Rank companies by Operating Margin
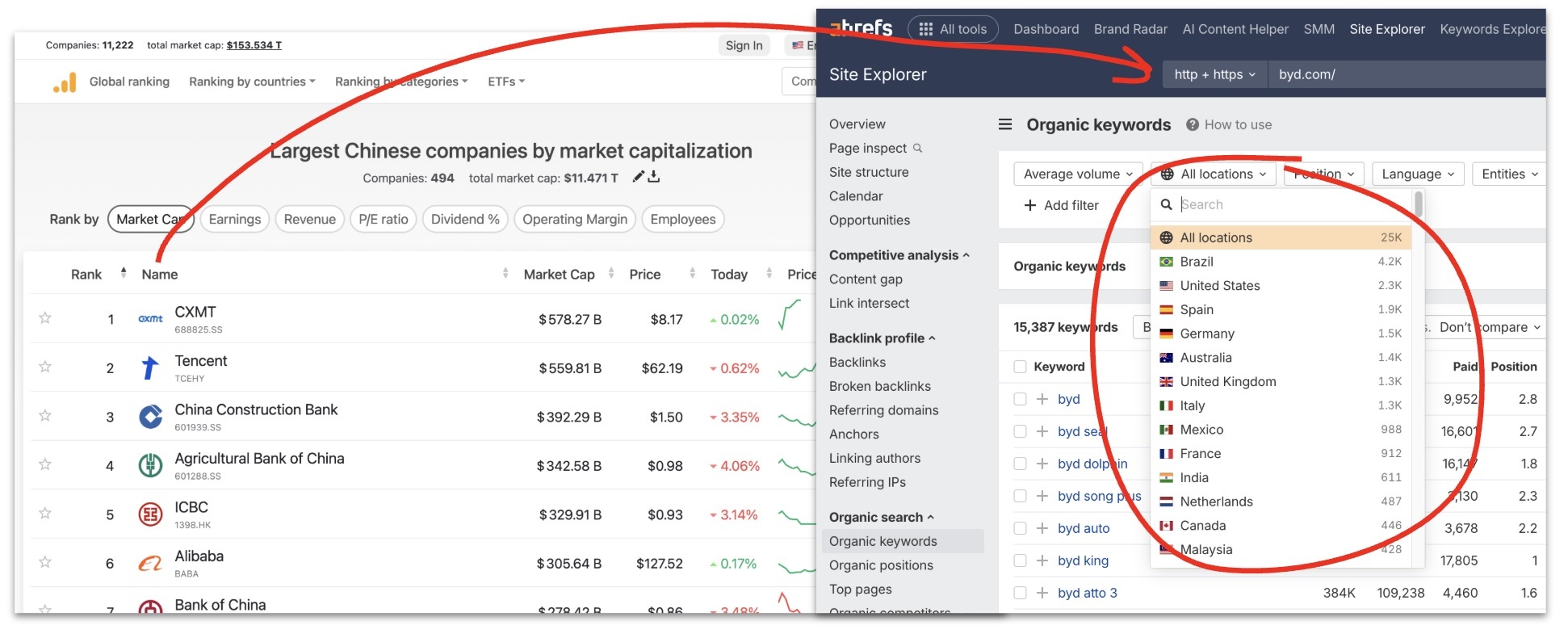This screenshot has height=638, width=1568. coord(575,219)
